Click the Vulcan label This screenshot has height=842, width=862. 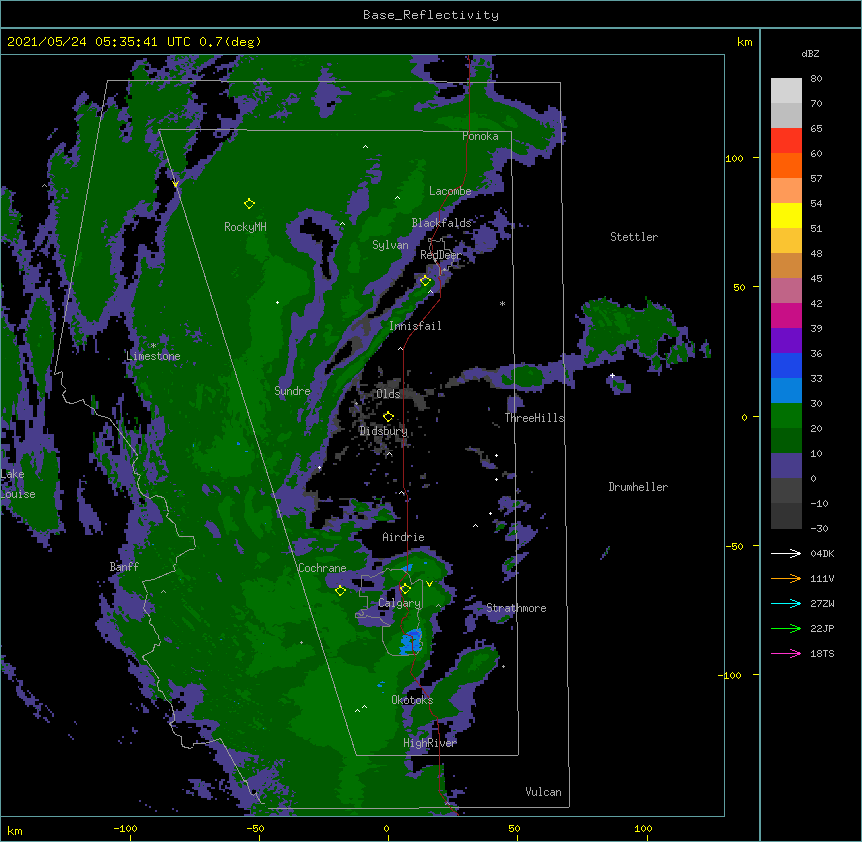coord(543,792)
